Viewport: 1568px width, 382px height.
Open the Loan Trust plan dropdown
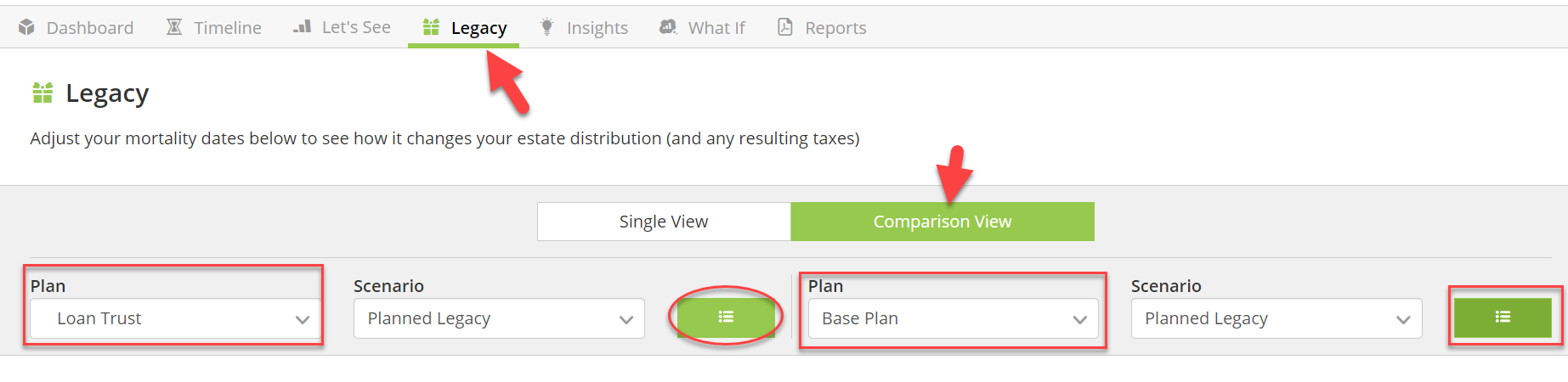(x=176, y=318)
